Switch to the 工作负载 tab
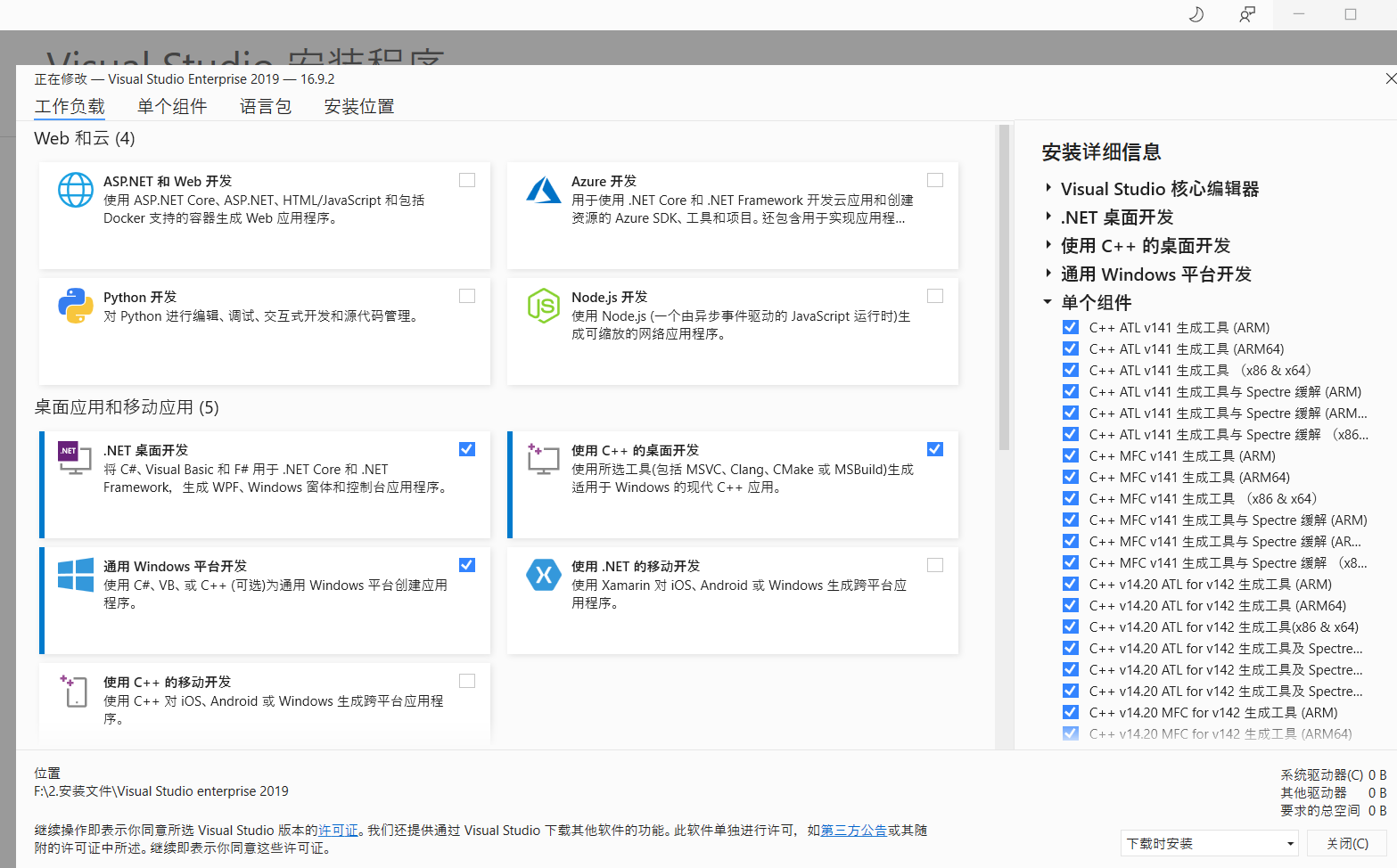Viewport: 1397px width, 868px height. (70, 107)
